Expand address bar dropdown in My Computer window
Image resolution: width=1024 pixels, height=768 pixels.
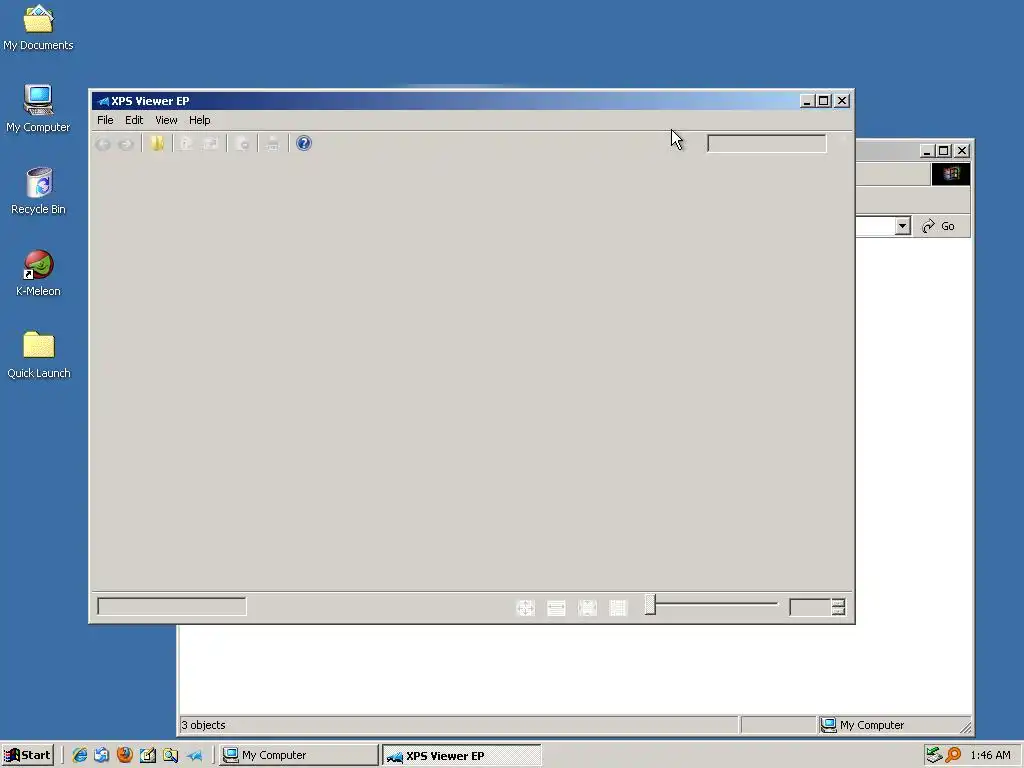click(x=903, y=226)
